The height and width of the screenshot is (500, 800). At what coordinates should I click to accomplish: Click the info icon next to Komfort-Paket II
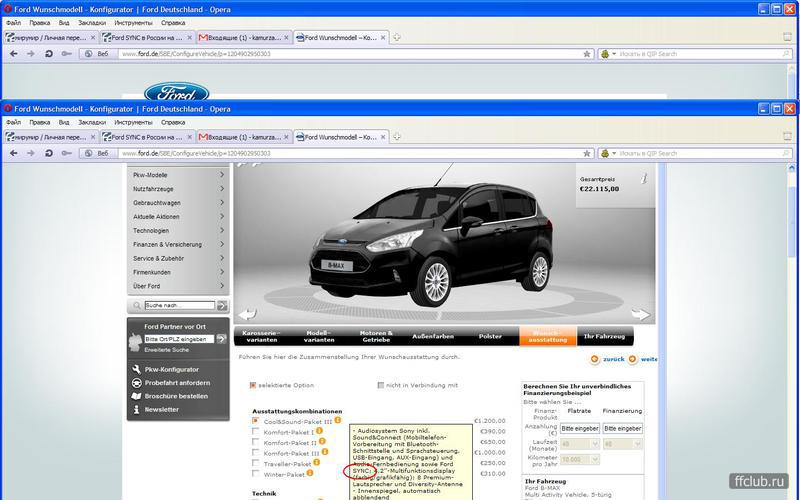[x=322, y=441]
